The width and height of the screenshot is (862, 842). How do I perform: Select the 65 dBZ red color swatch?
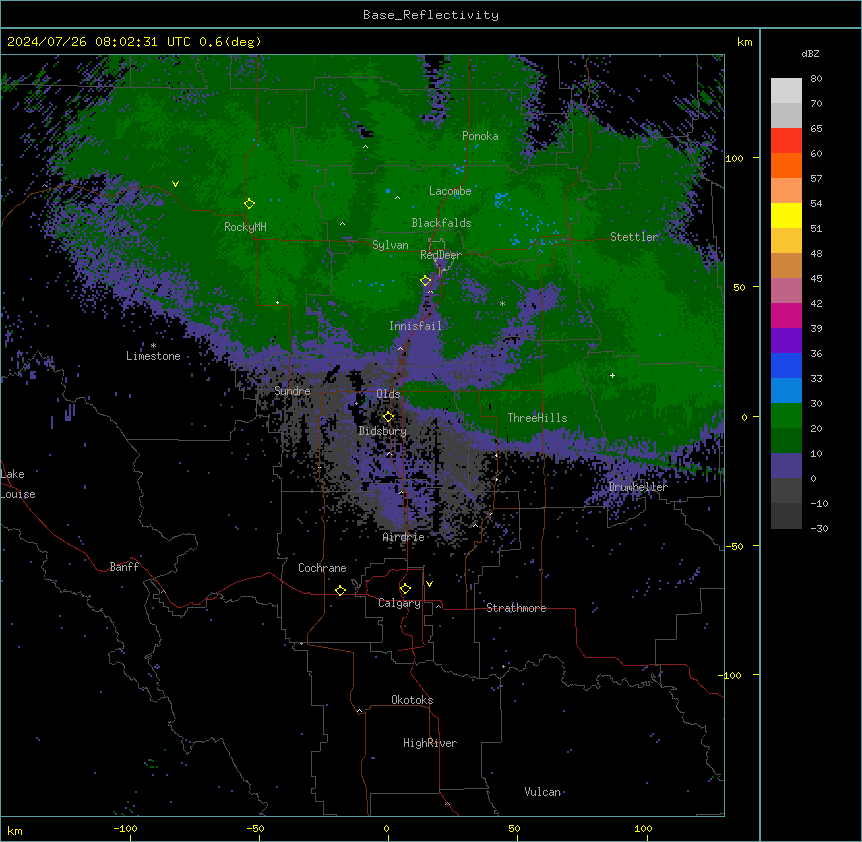[786, 141]
